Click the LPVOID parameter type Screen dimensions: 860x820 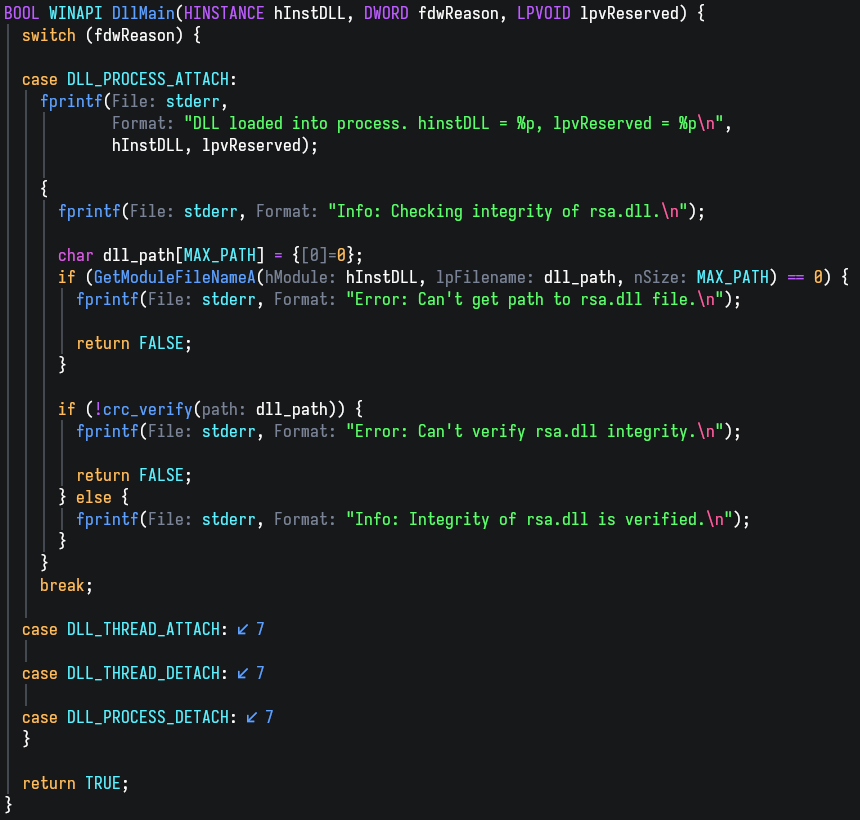tap(544, 13)
